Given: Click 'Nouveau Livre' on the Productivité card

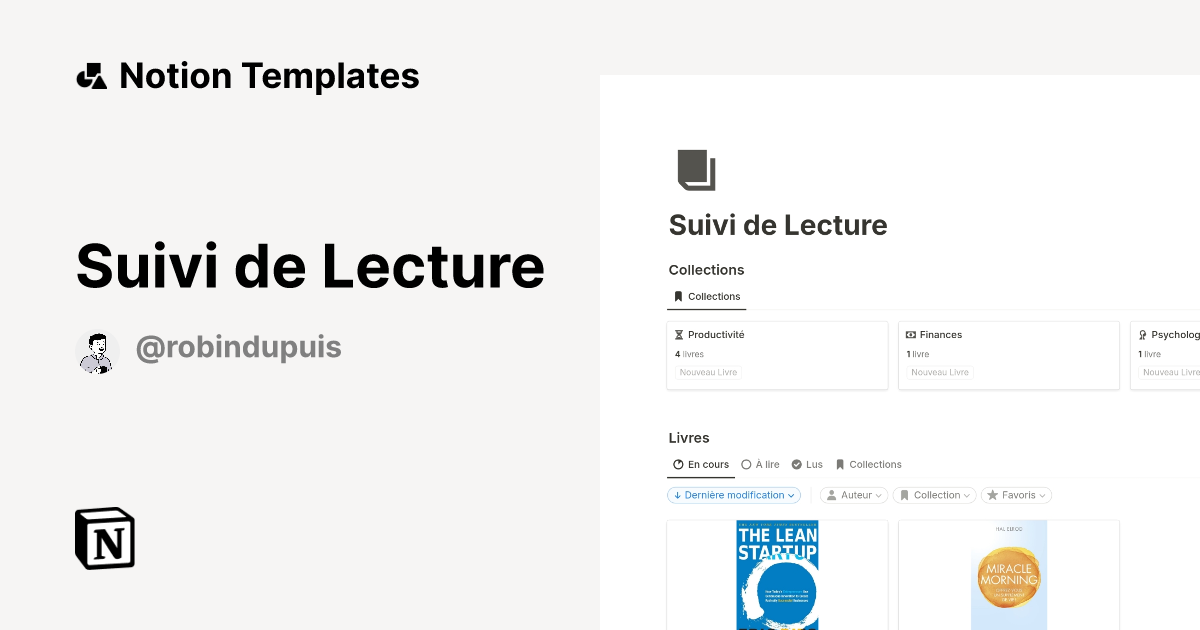Looking at the screenshot, I should pos(707,372).
